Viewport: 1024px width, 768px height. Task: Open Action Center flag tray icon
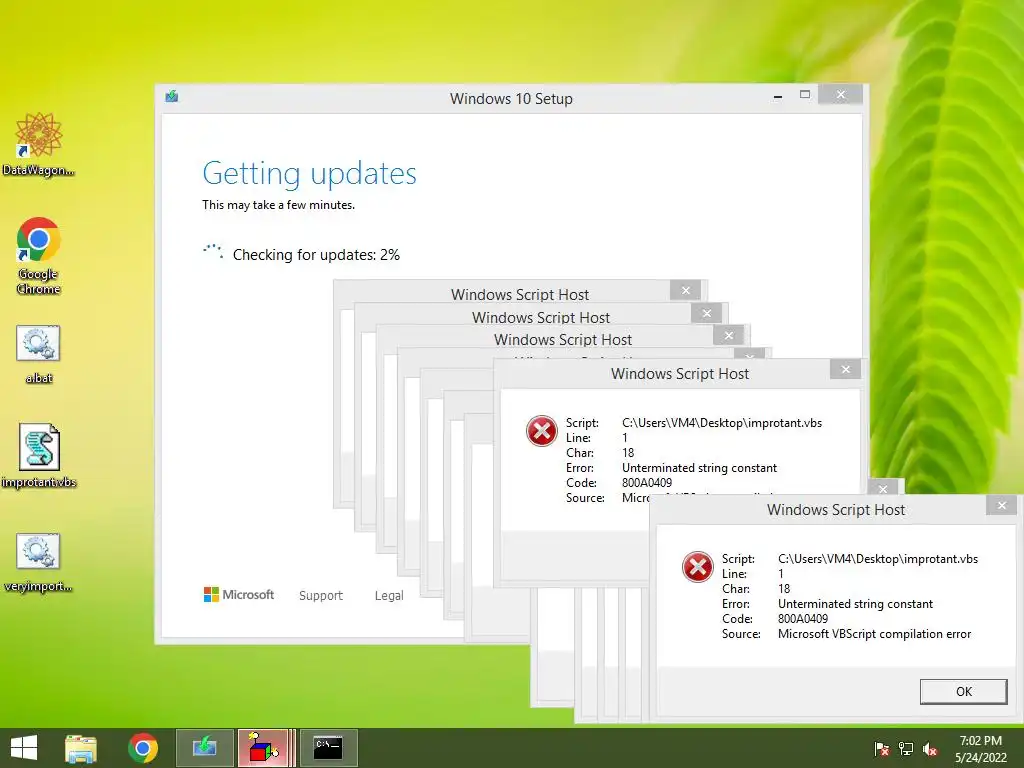882,749
